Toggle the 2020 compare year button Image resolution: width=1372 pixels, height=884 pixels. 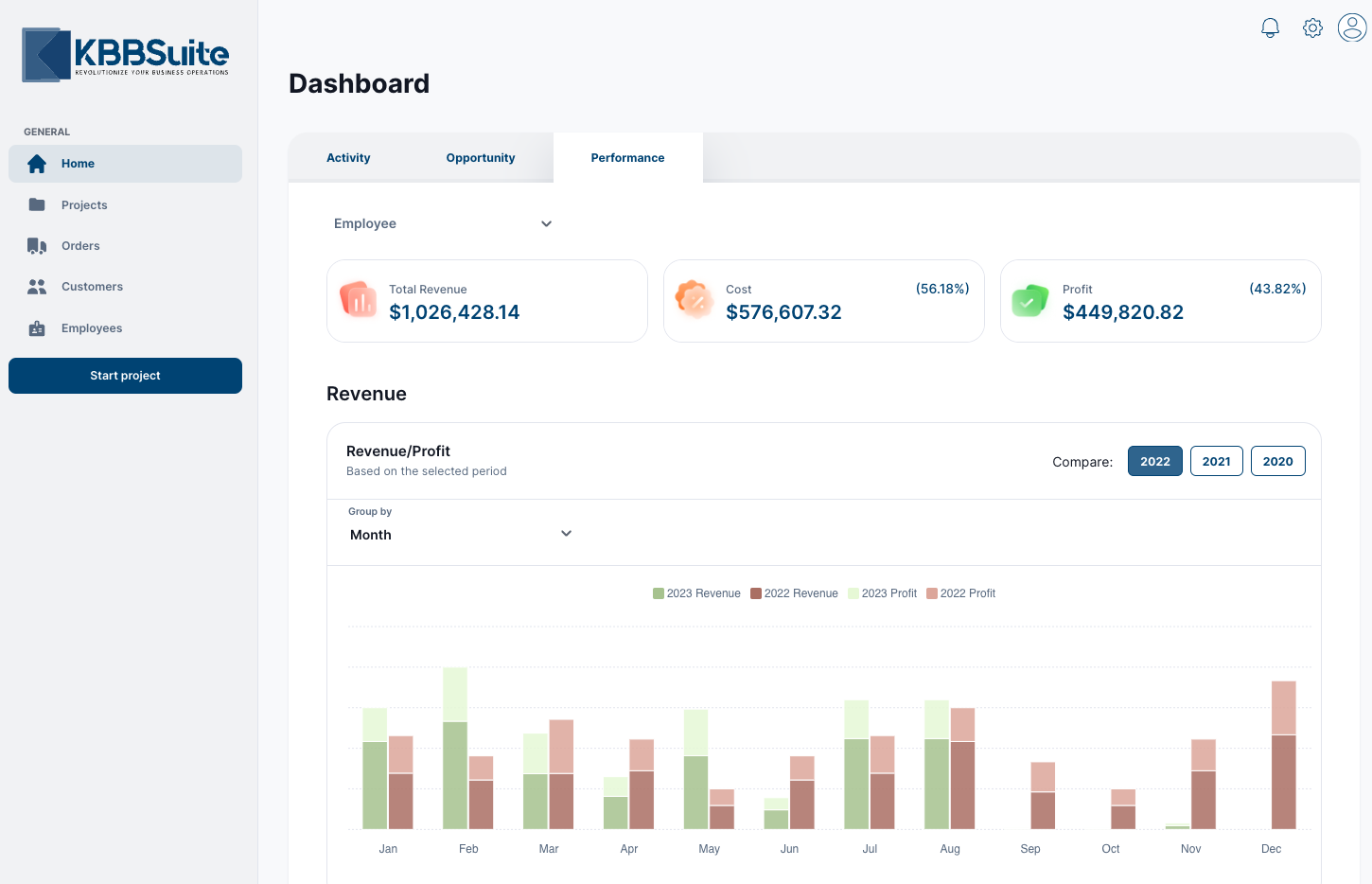coord(1277,461)
